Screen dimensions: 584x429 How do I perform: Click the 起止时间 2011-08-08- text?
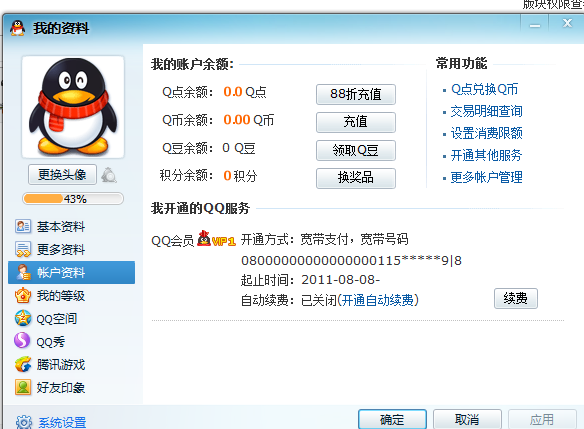click(x=310, y=280)
